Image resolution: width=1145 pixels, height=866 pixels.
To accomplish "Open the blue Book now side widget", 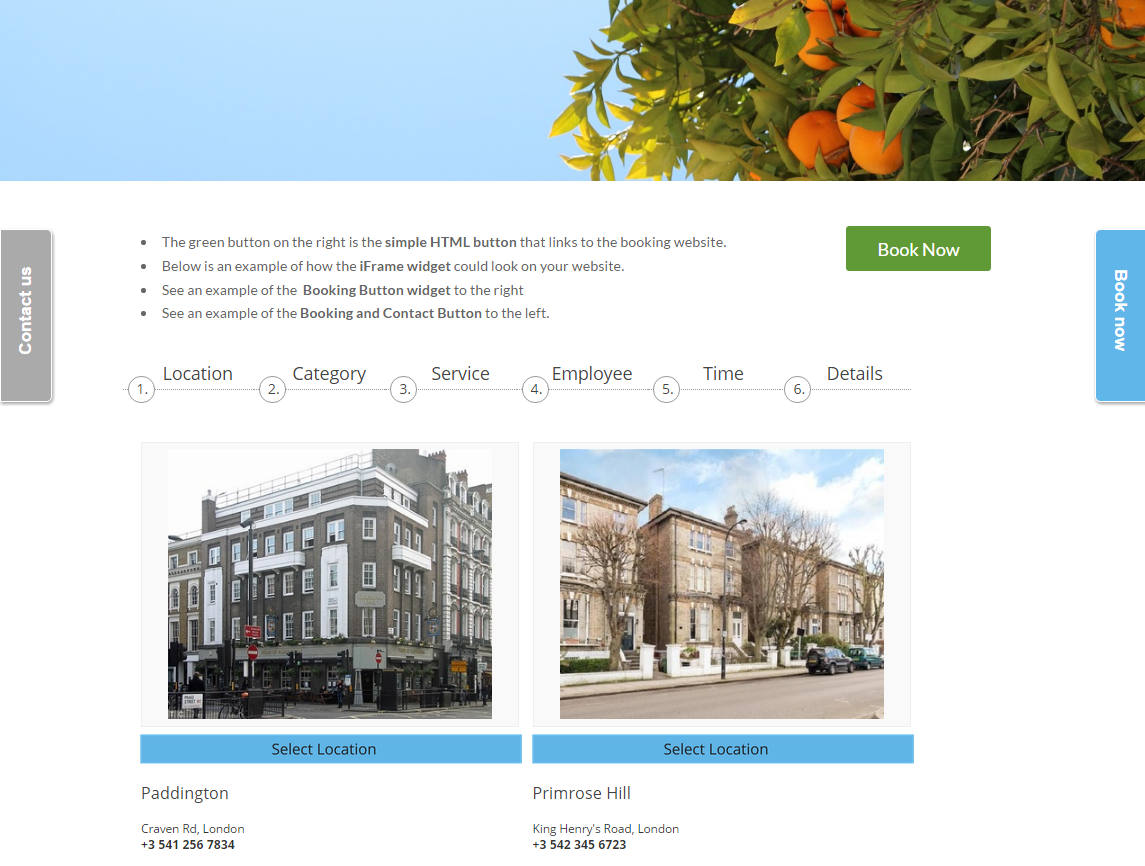I will click(1120, 315).
